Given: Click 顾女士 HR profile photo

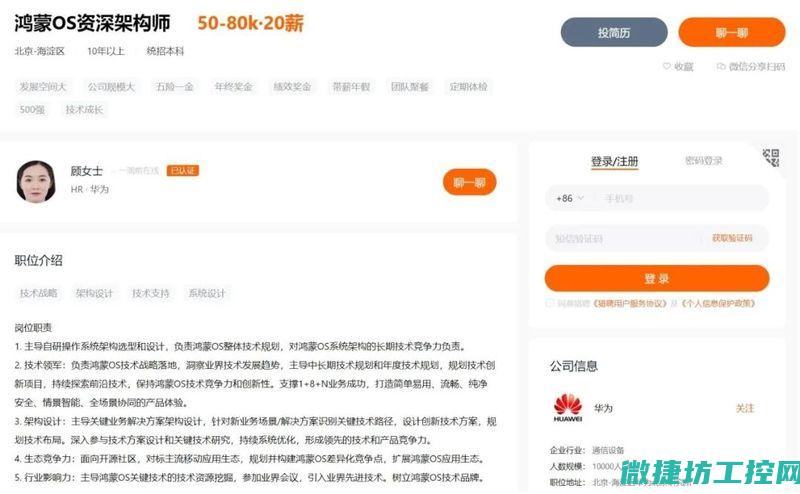Looking at the screenshot, I should pos(36,182).
